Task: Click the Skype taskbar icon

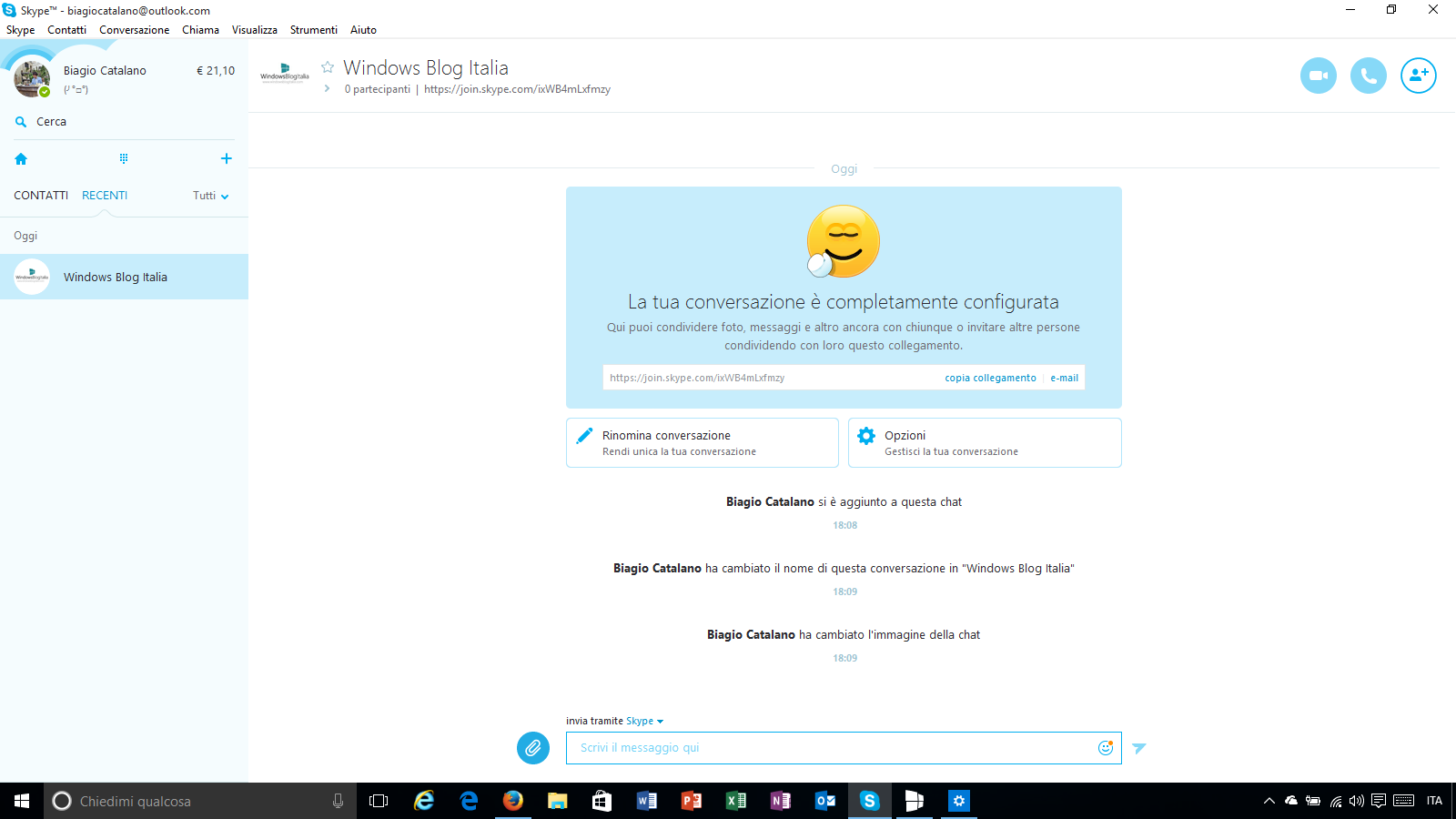Action: click(x=870, y=801)
